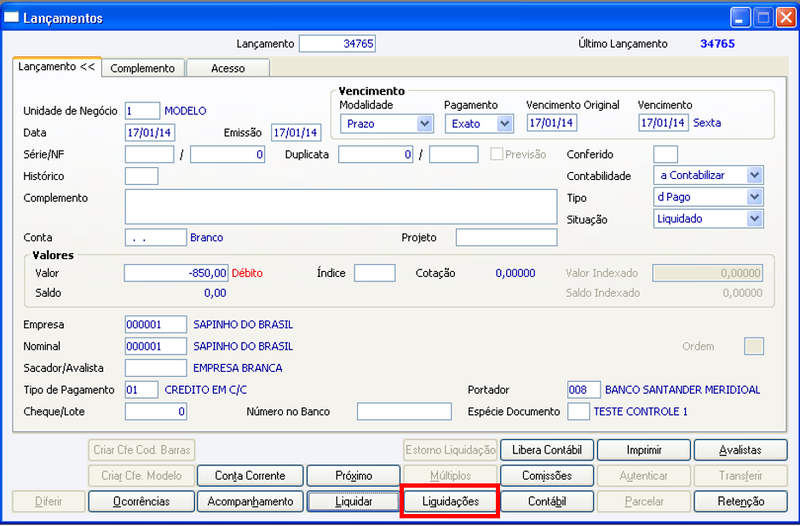The image size is (800, 526).
Task: Focus the Histórico code field
Action: coord(141,176)
